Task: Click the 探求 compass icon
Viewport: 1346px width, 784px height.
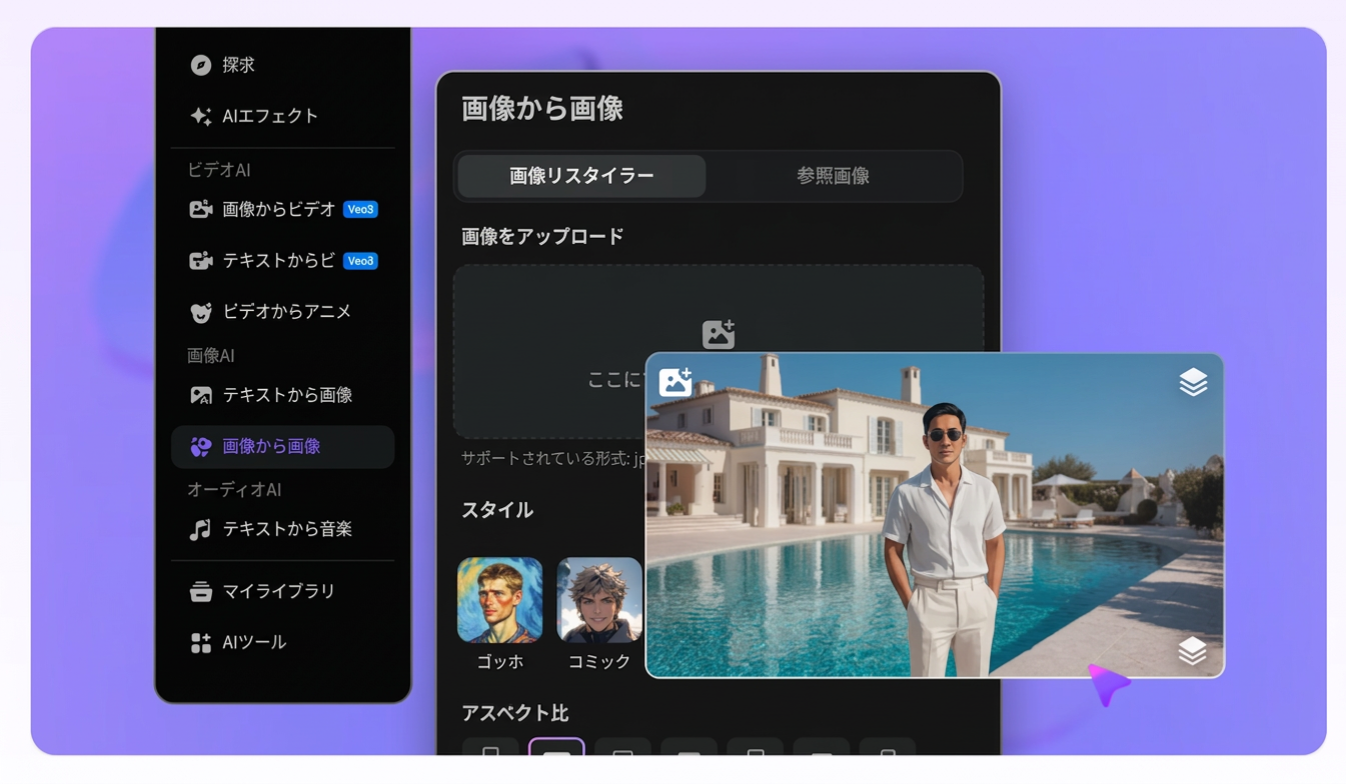Action: (x=201, y=65)
